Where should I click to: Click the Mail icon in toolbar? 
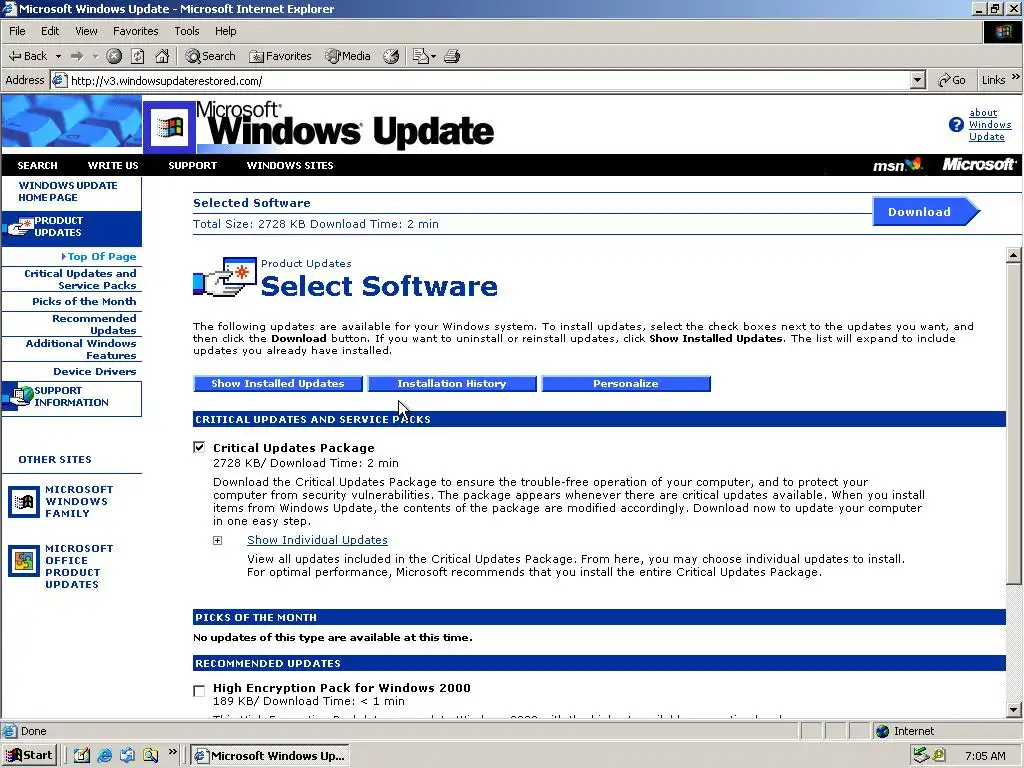[x=421, y=56]
